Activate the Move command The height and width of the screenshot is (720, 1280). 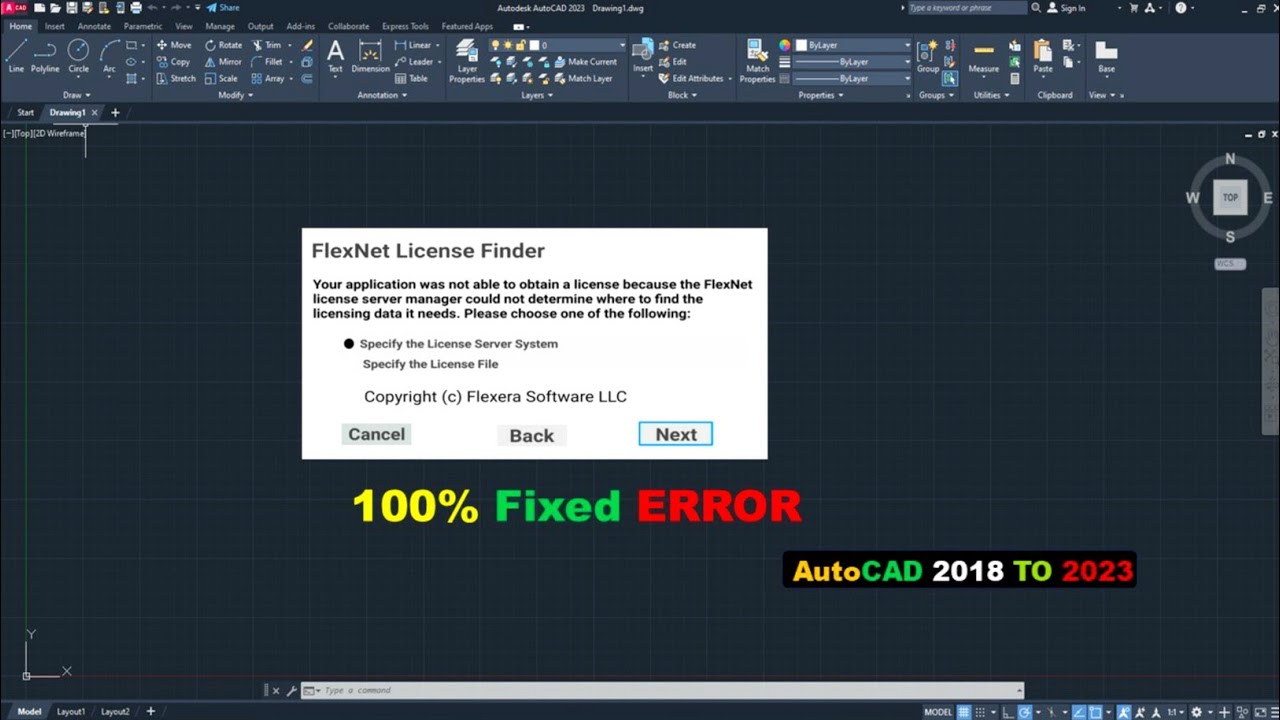pyautogui.click(x=174, y=45)
